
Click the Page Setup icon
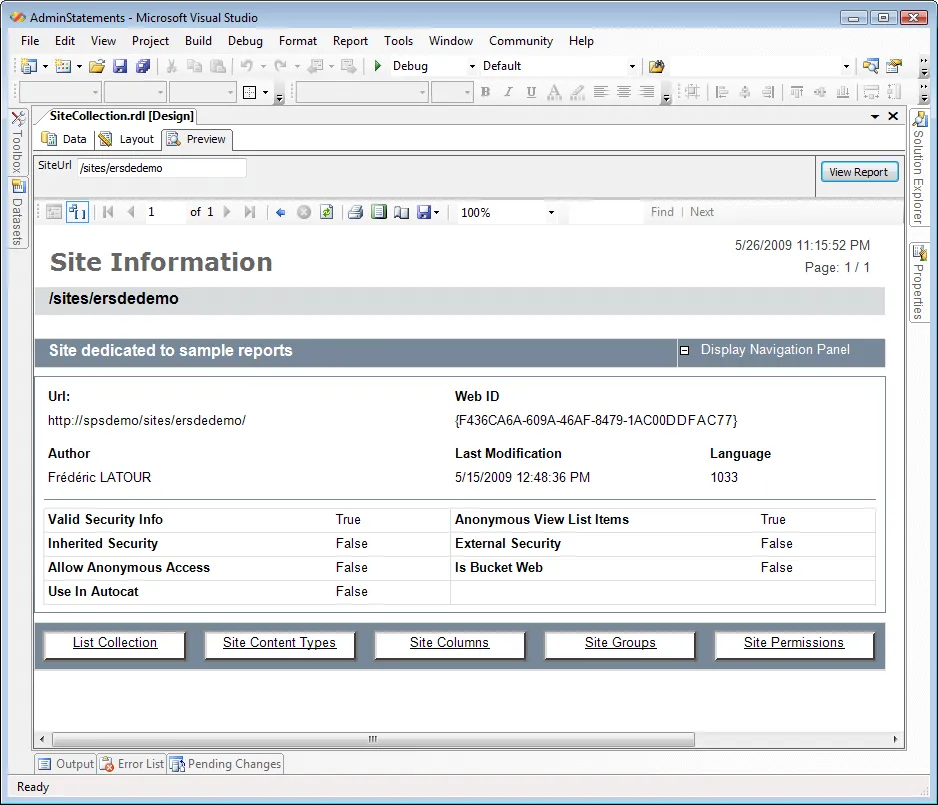[401, 212]
